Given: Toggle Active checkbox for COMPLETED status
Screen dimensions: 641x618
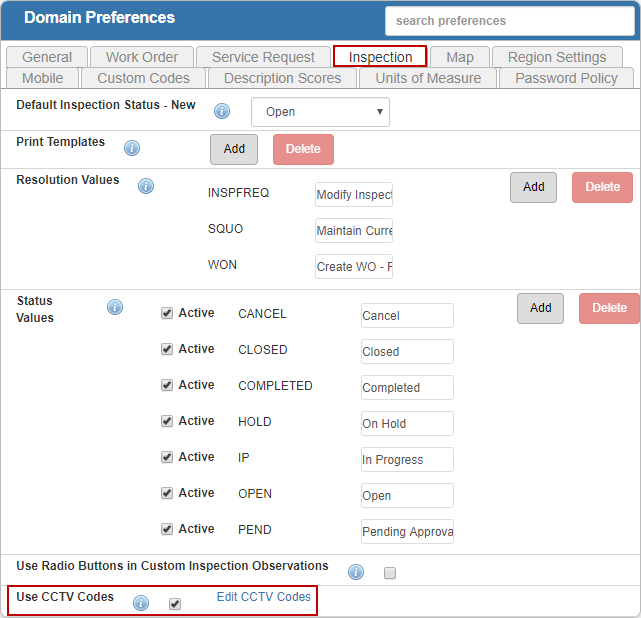Looking at the screenshot, I should (x=167, y=385).
